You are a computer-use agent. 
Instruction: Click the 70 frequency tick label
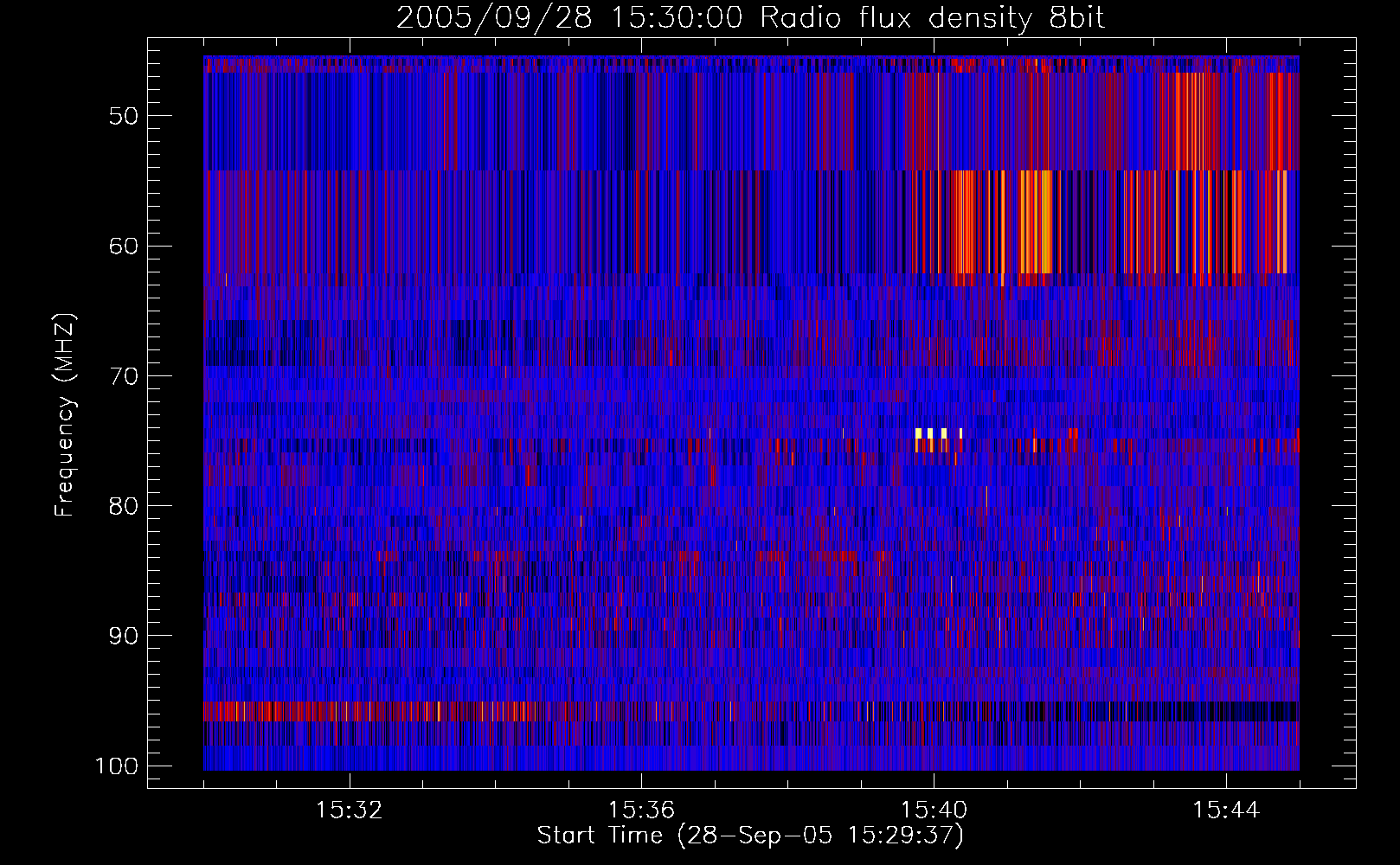click(124, 376)
